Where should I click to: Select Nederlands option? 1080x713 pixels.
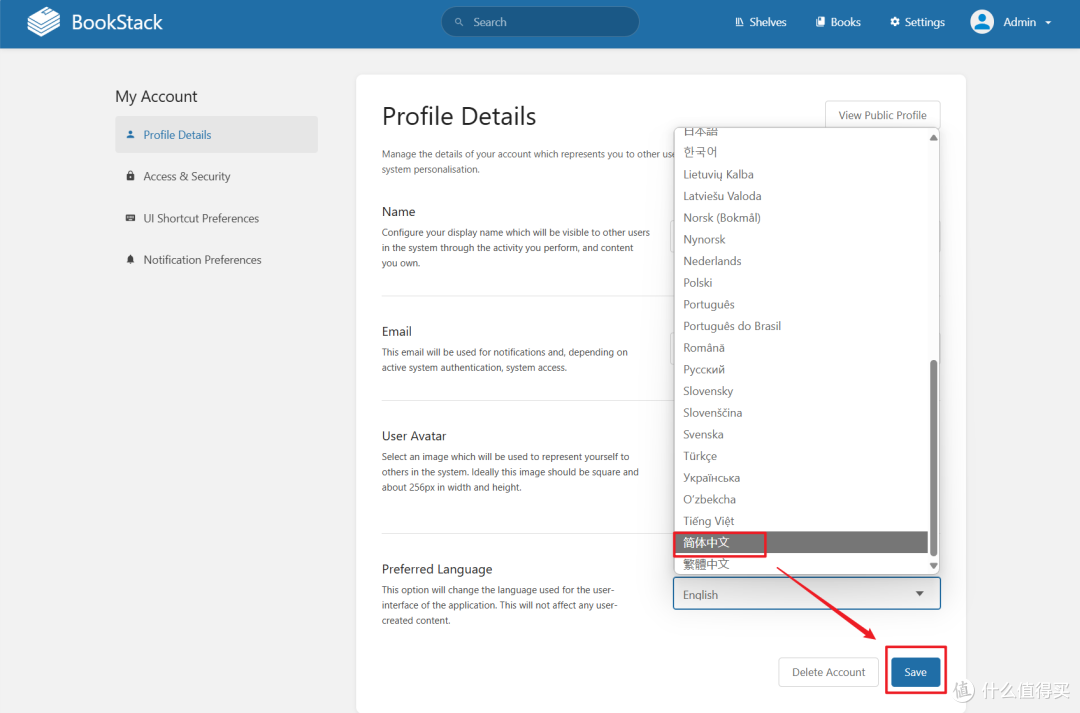(x=801, y=261)
